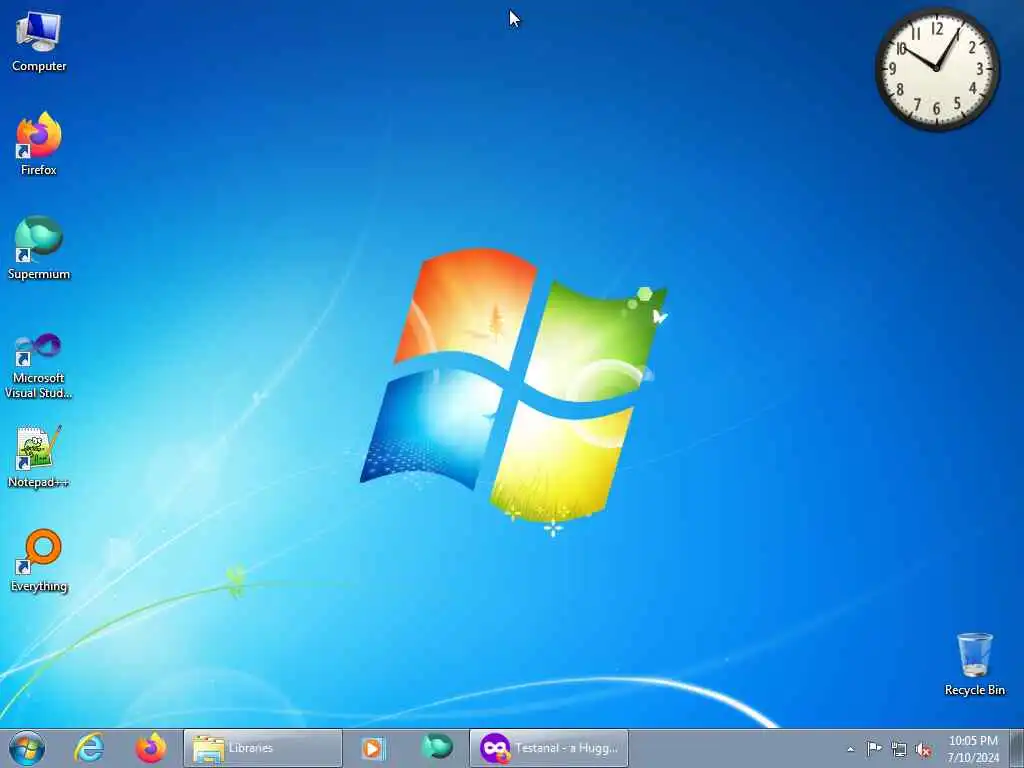Image resolution: width=1024 pixels, height=768 pixels.
Task: Select the Everything search shortcut
Action: tap(39, 560)
